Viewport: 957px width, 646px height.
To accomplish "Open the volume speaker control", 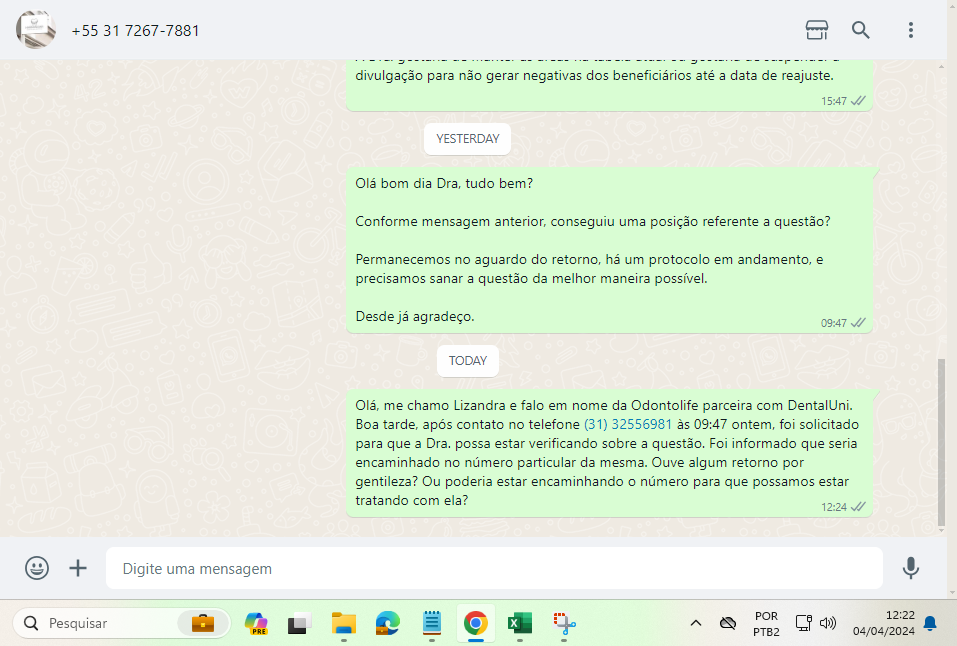I will pyautogui.click(x=828, y=623).
